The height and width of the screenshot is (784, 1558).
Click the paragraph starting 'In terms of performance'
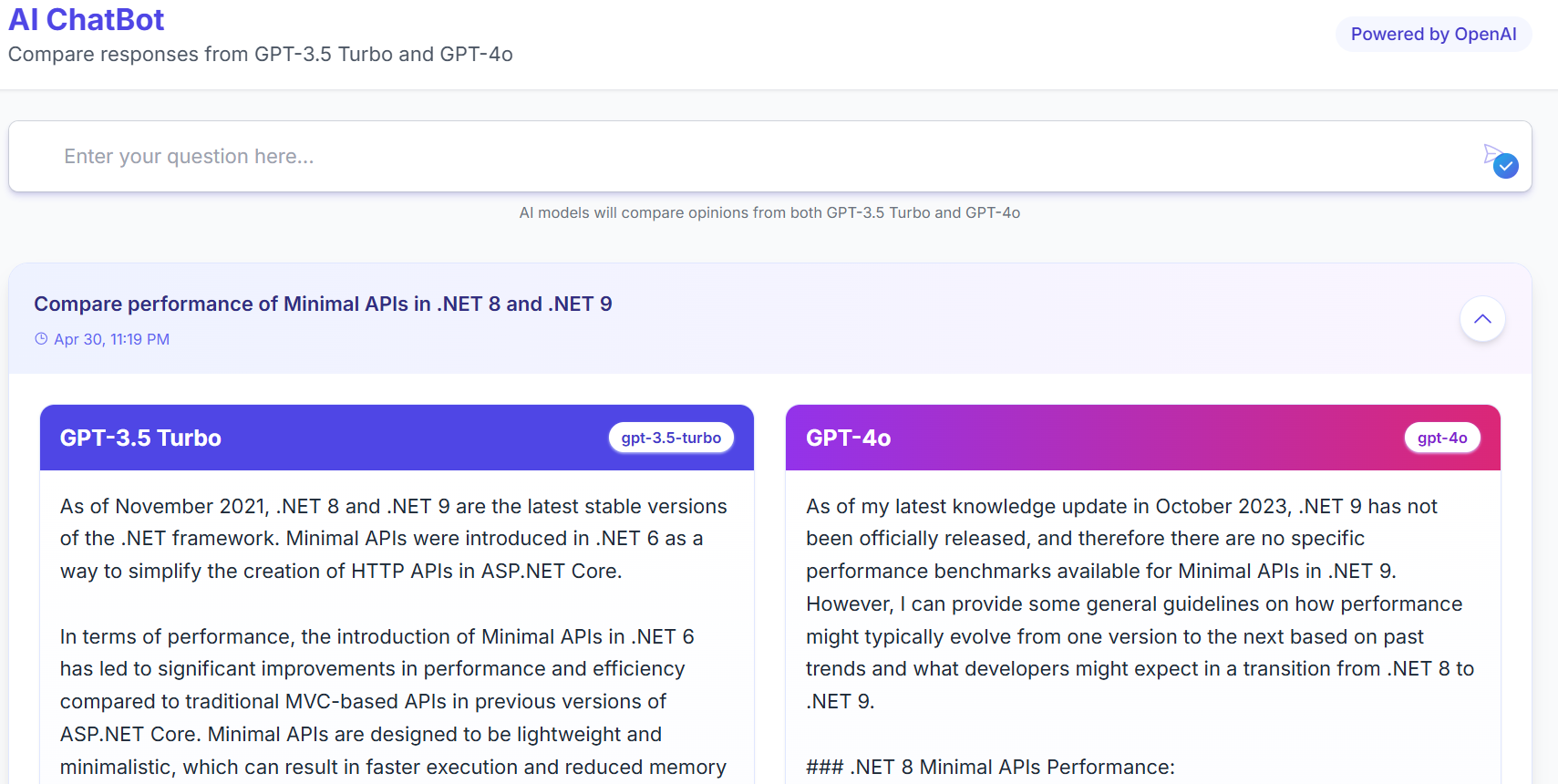394,702
